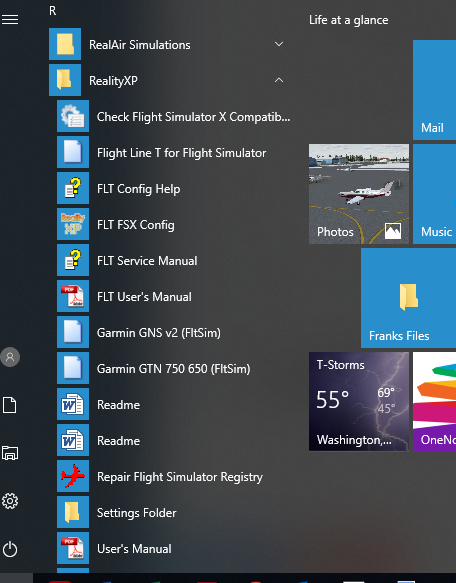Click the Power icon in sidebar

(10, 549)
